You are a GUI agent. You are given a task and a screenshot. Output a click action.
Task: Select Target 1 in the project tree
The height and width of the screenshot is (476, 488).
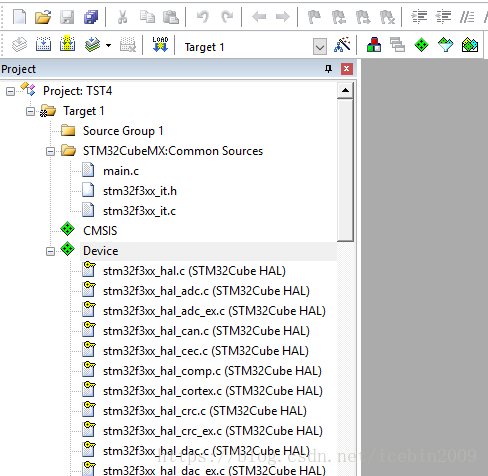(x=84, y=111)
